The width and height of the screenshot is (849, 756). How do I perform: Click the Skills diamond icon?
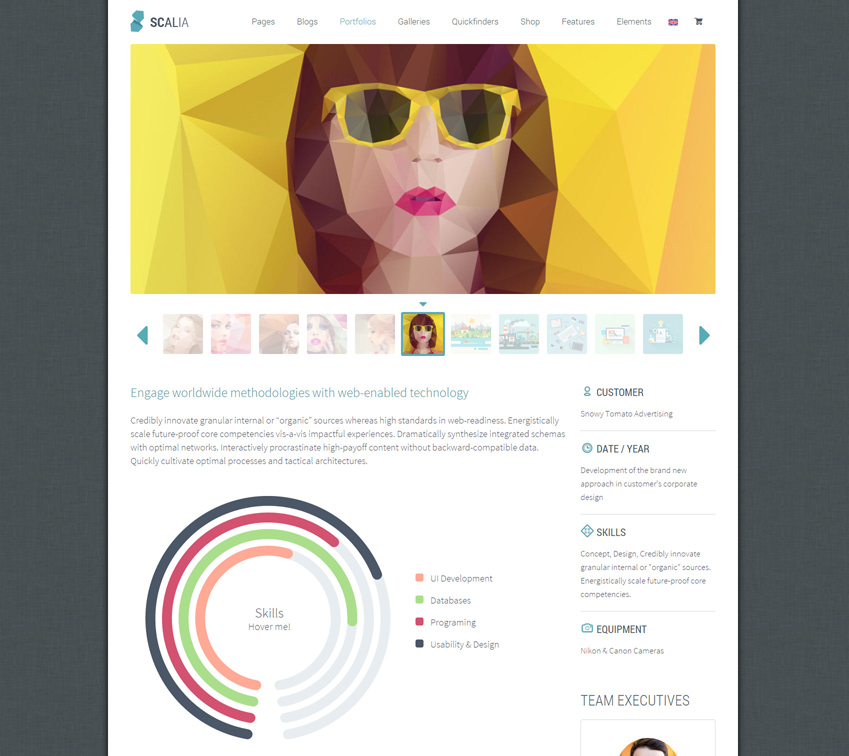pos(587,531)
